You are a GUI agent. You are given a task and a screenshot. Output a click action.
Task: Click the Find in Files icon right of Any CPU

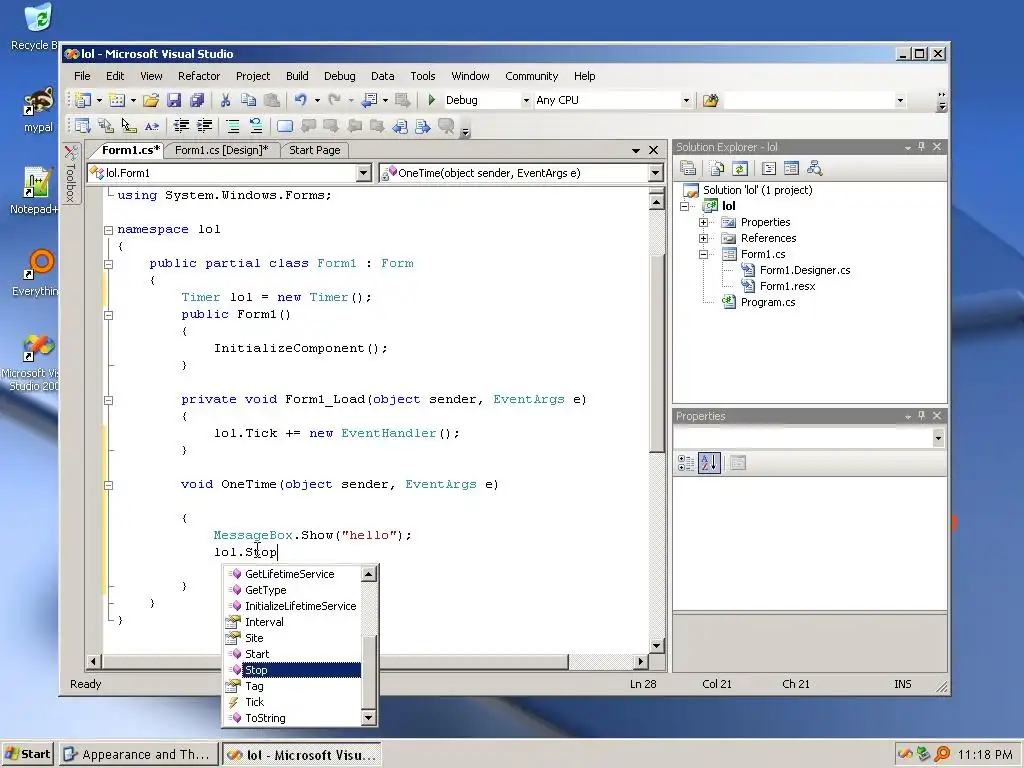pos(711,100)
